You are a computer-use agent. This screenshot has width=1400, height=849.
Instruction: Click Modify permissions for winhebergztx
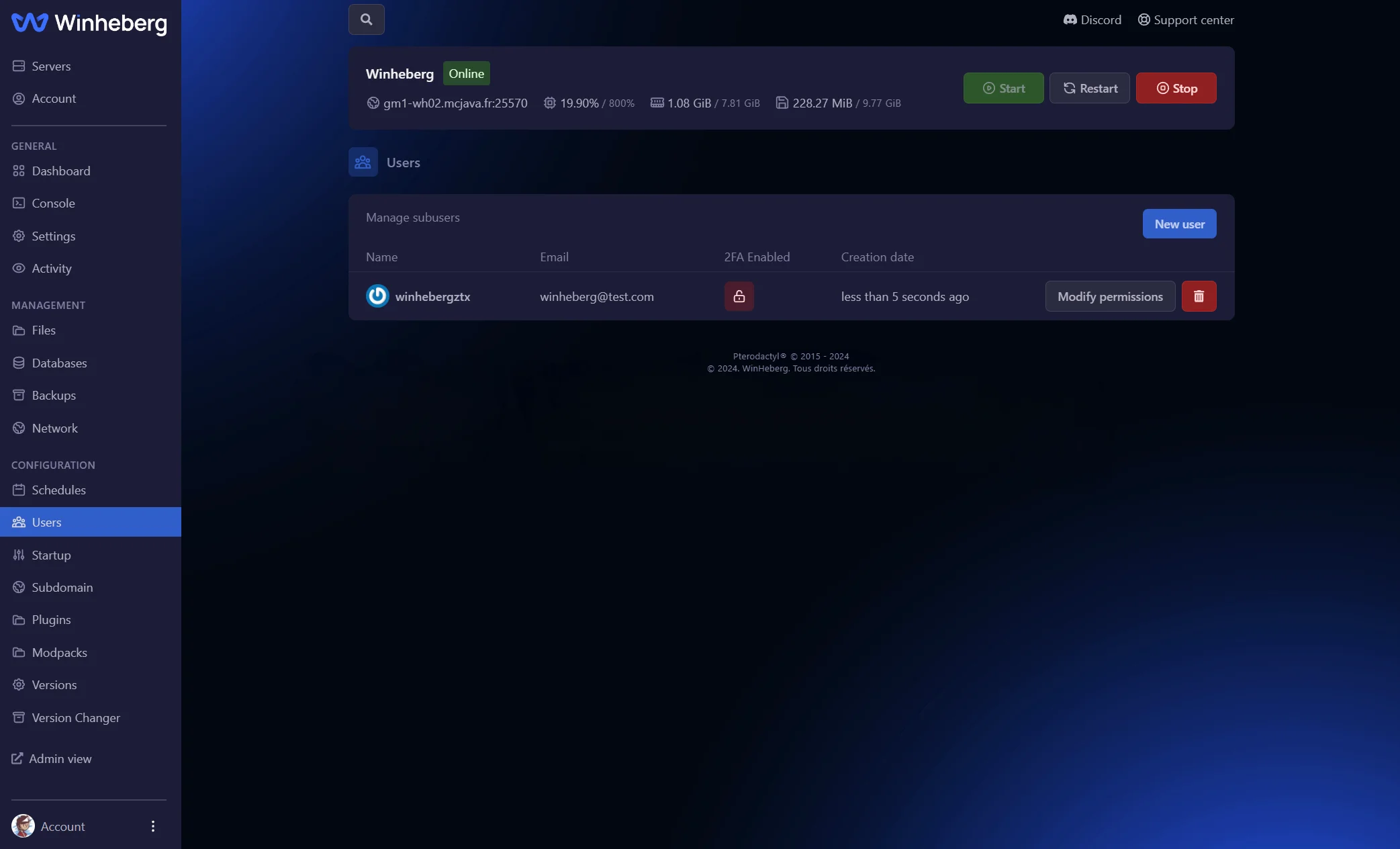(1110, 296)
